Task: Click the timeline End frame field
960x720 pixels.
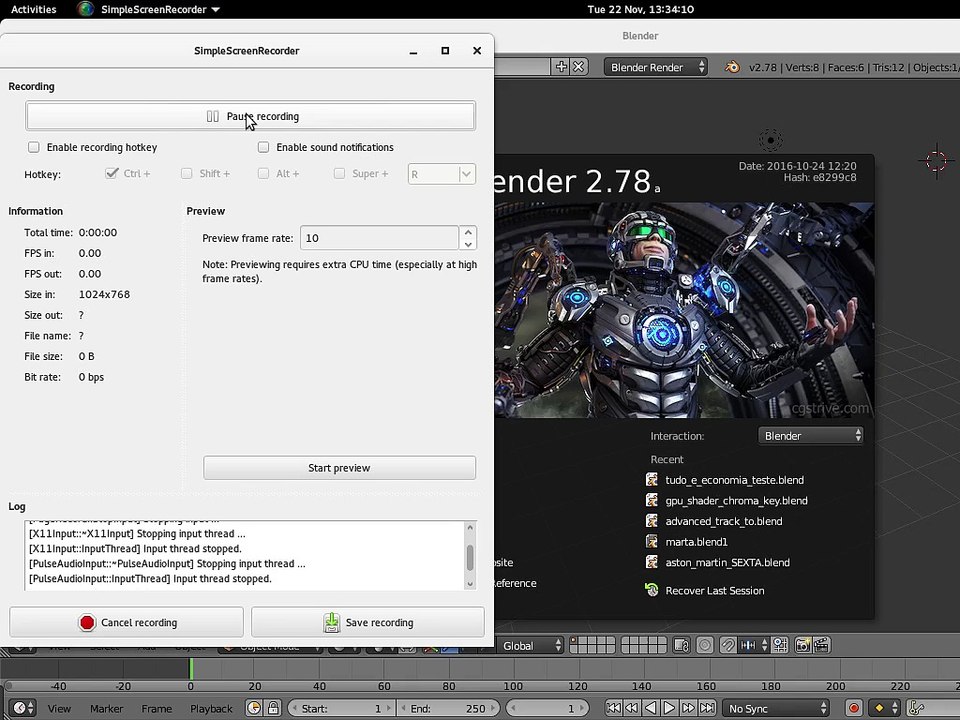Action: pyautogui.click(x=450, y=708)
